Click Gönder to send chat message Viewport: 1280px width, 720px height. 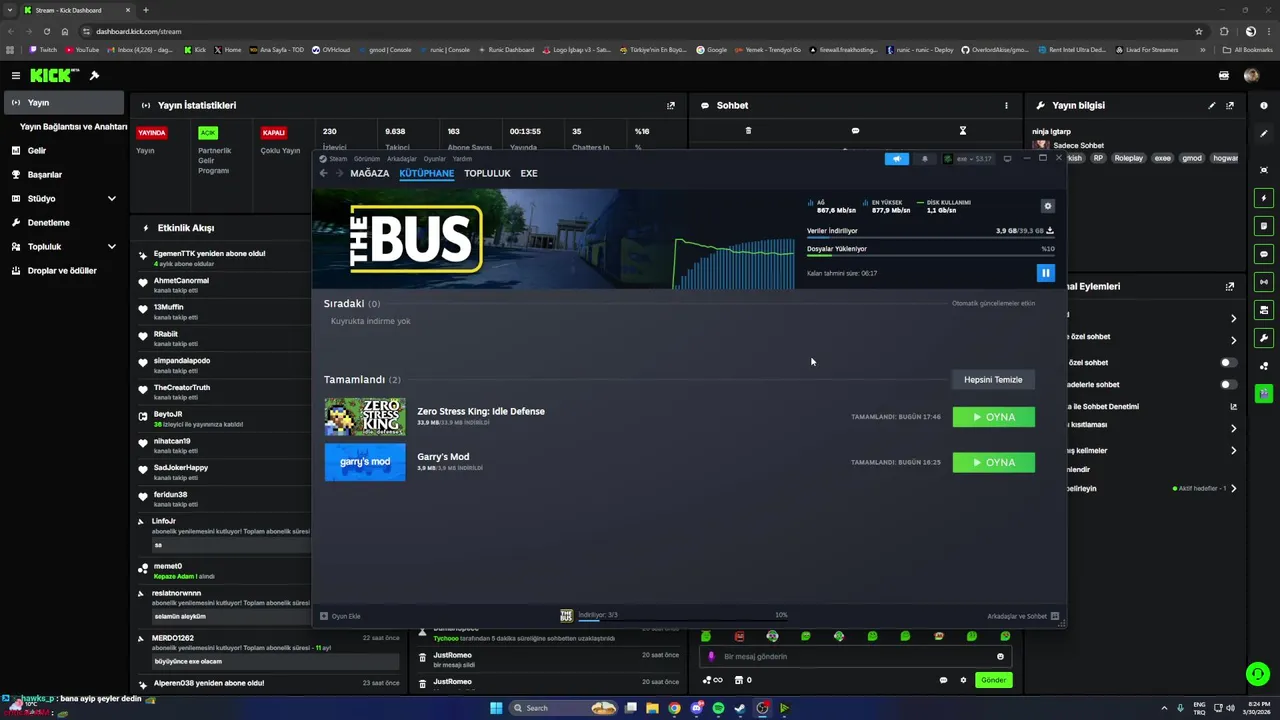click(993, 680)
